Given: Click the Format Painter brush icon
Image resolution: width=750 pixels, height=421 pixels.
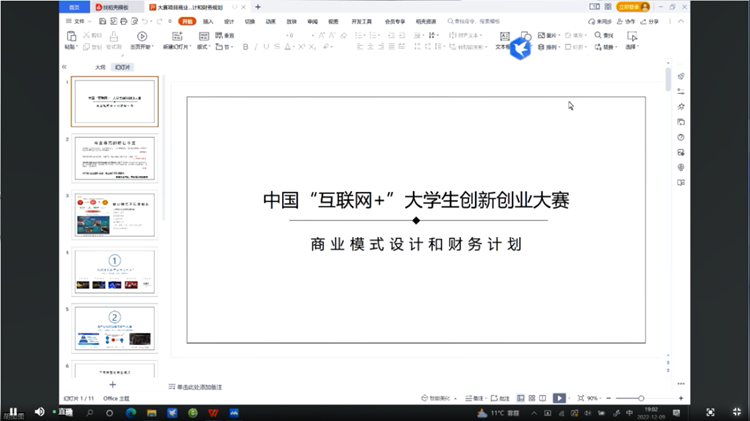Looking at the screenshot, I should pyautogui.click(x=114, y=36).
